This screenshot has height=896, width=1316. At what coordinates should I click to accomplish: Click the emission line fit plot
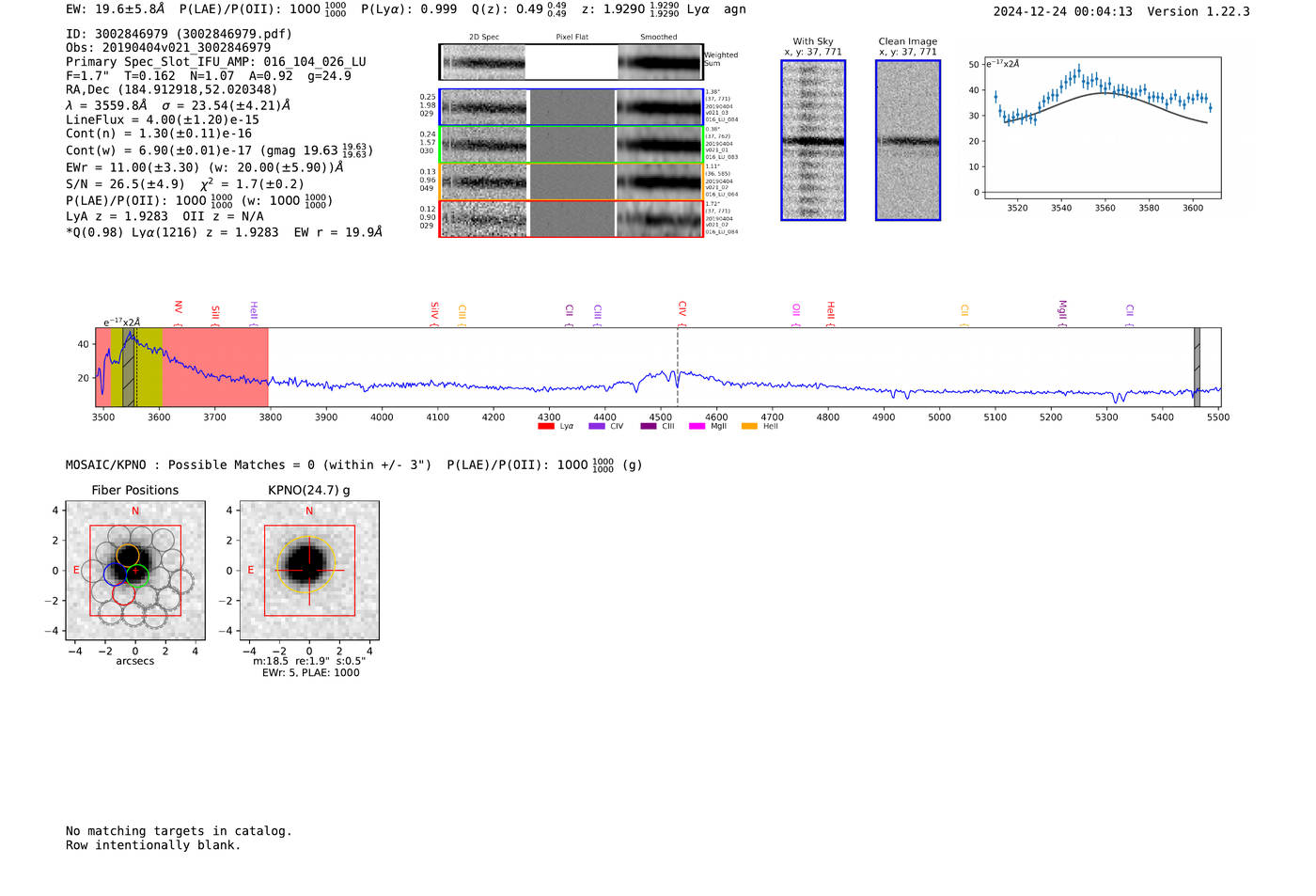(x=1102, y=128)
